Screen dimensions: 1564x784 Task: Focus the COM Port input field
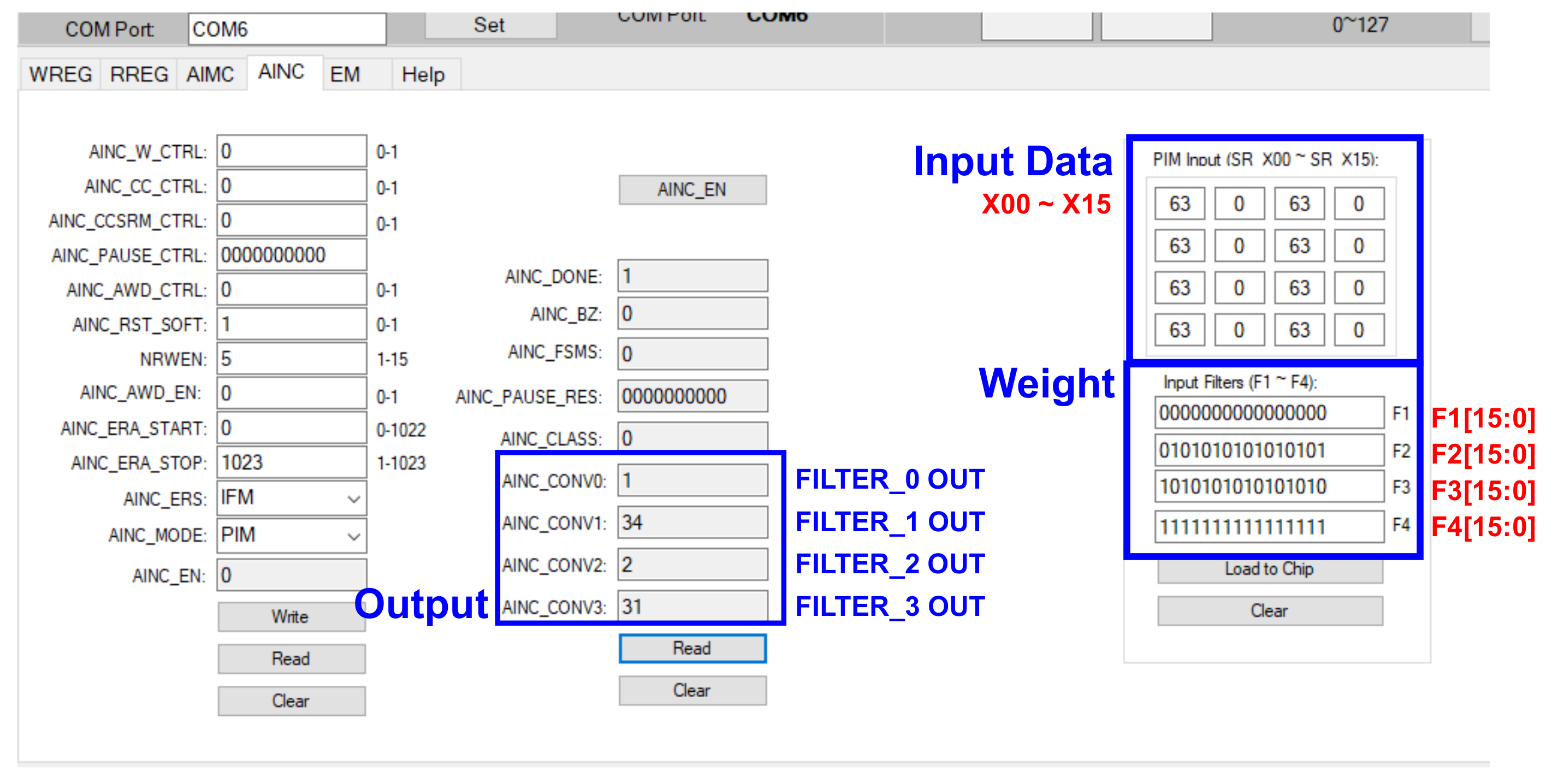[x=287, y=29]
